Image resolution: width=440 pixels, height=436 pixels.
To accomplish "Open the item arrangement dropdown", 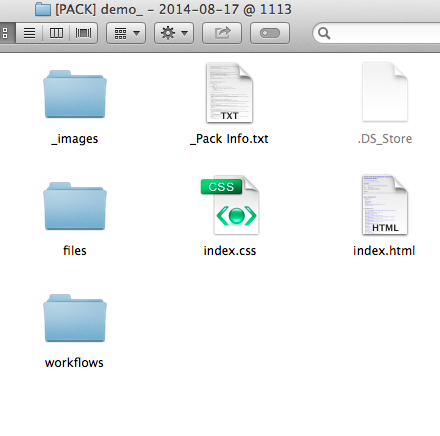I will [126, 33].
